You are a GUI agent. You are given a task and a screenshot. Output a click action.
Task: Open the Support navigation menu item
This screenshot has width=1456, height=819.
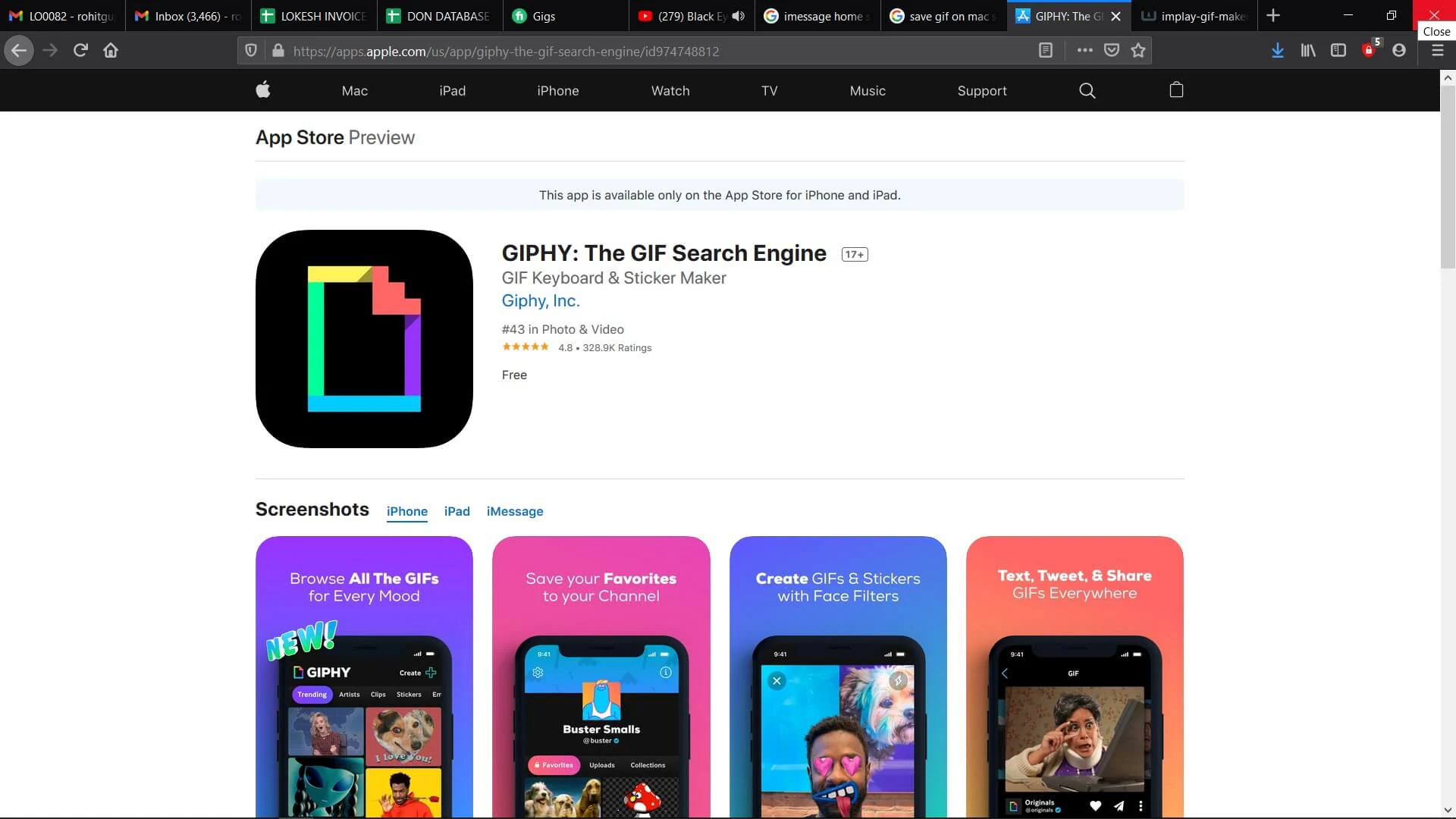(x=982, y=89)
